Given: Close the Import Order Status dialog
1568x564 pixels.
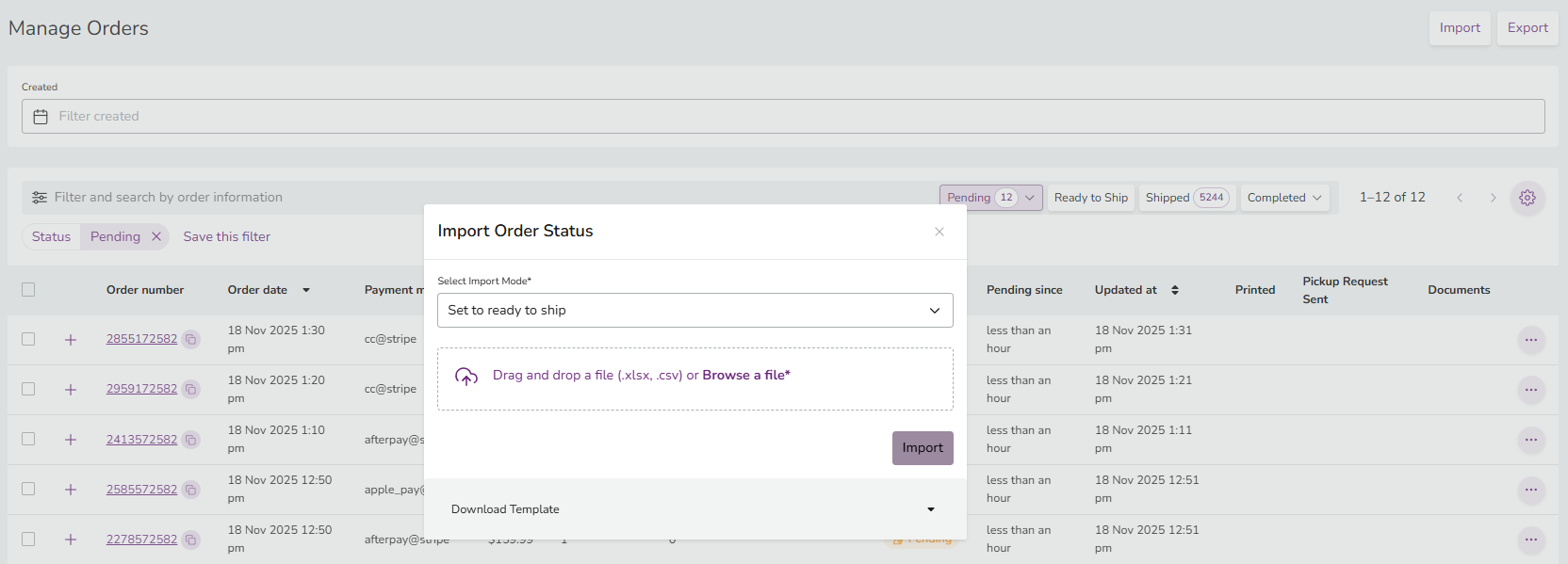Looking at the screenshot, I should 939,232.
